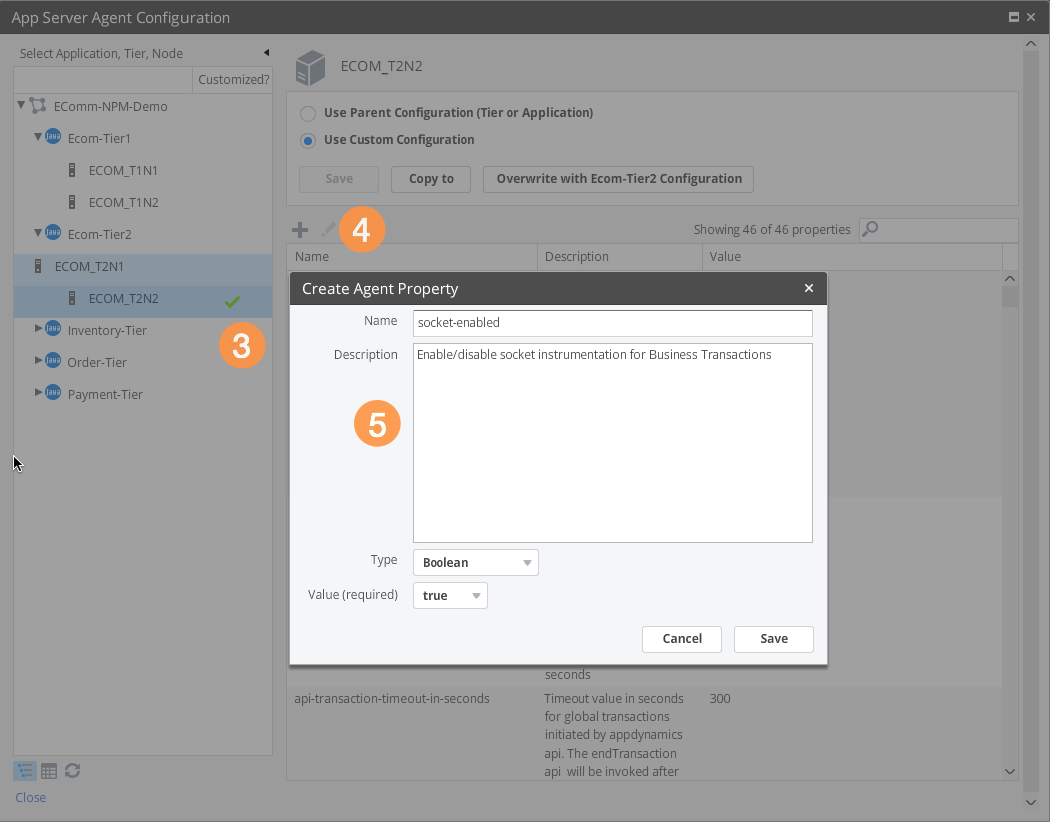
Task: Refresh the application tree with the refresh icon
Action: (x=72, y=770)
